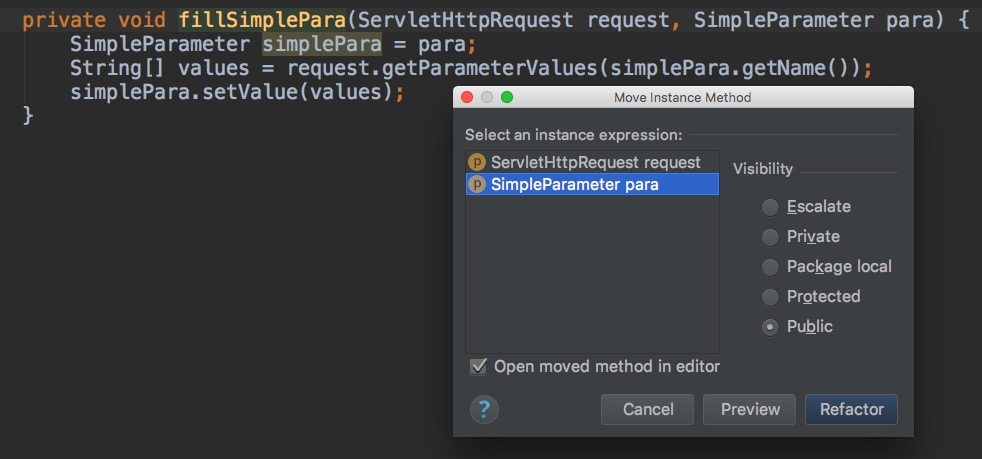The image size is (982, 459).
Task: Select Public visibility
Action: click(x=770, y=327)
